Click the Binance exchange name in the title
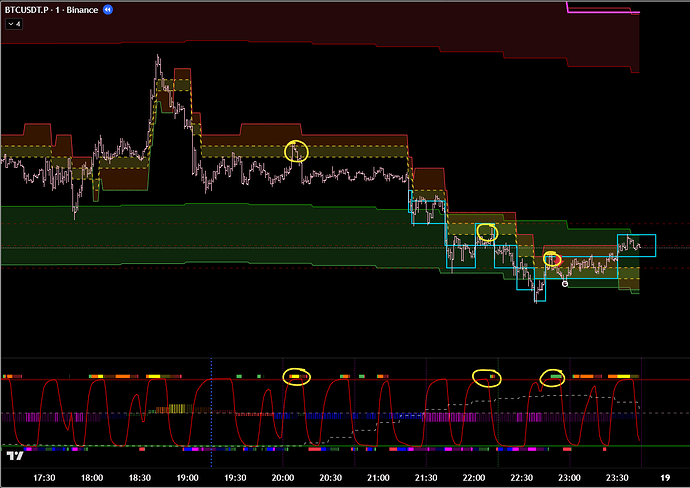 click(84, 9)
